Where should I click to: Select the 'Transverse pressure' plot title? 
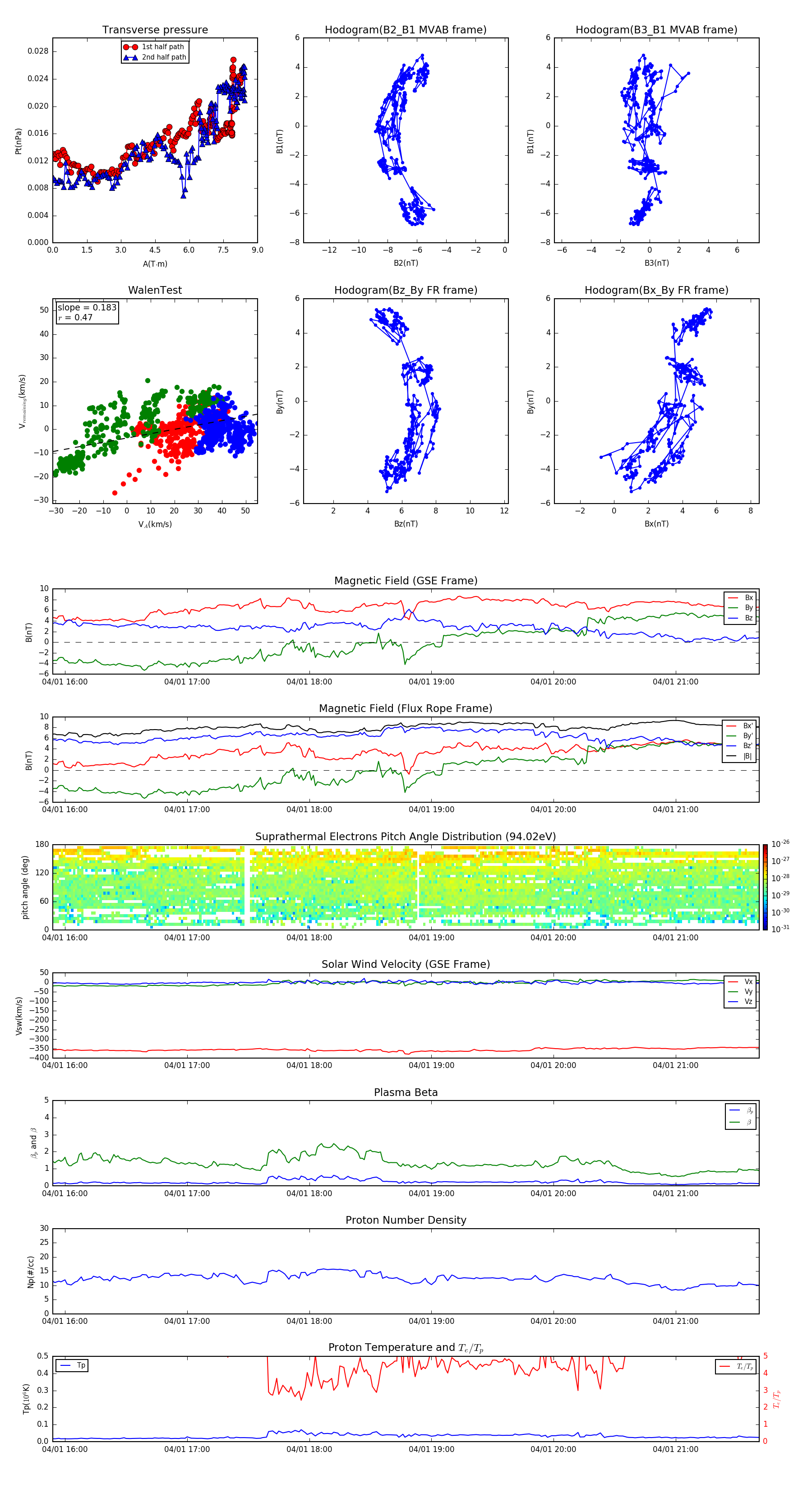tap(155, 30)
